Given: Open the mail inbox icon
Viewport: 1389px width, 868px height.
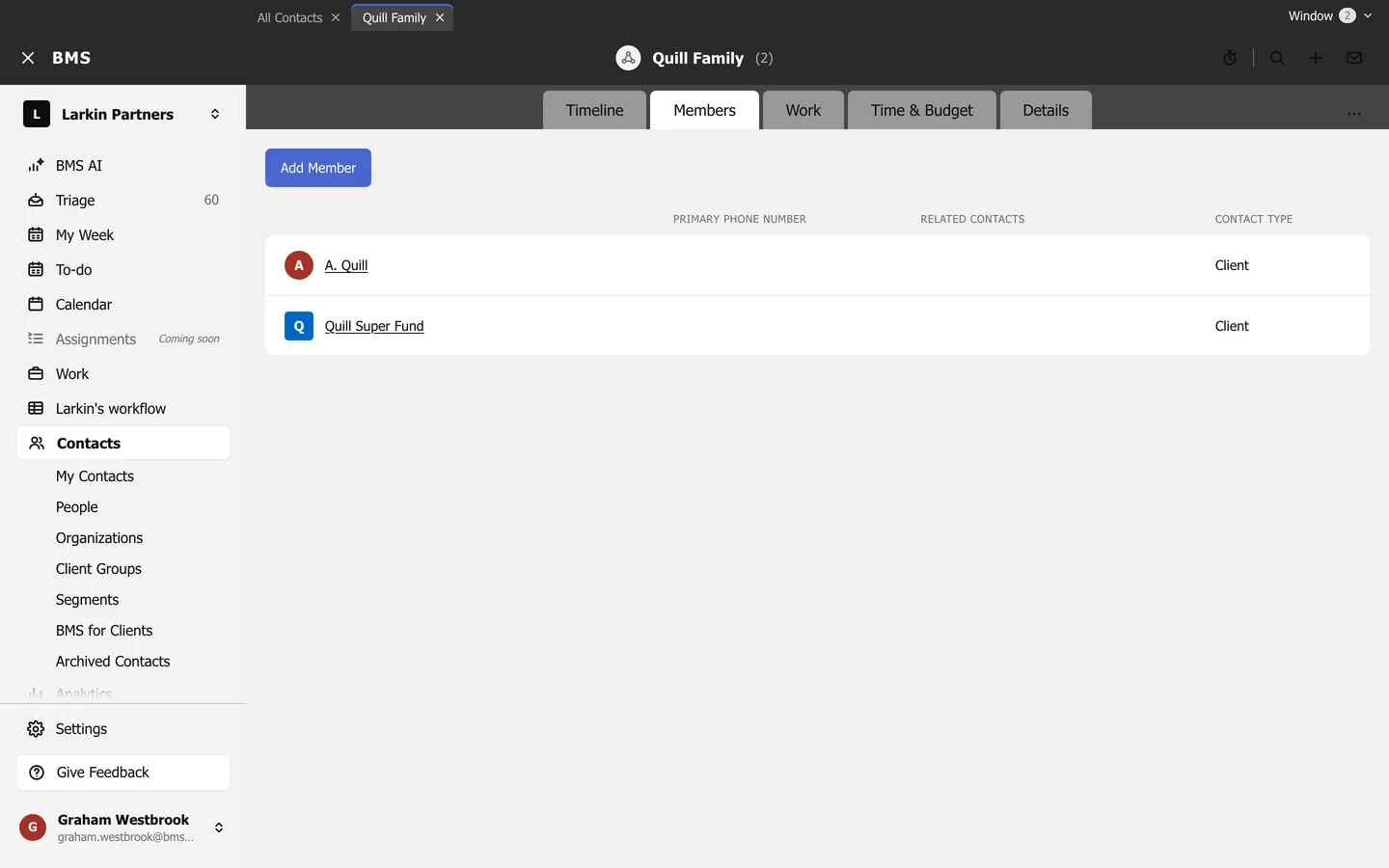Looking at the screenshot, I should [x=1354, y=58].
